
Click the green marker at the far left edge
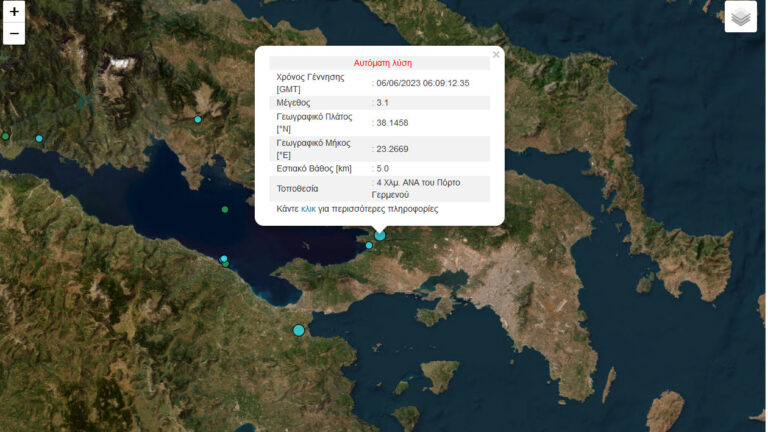click(x=5, y=136)
